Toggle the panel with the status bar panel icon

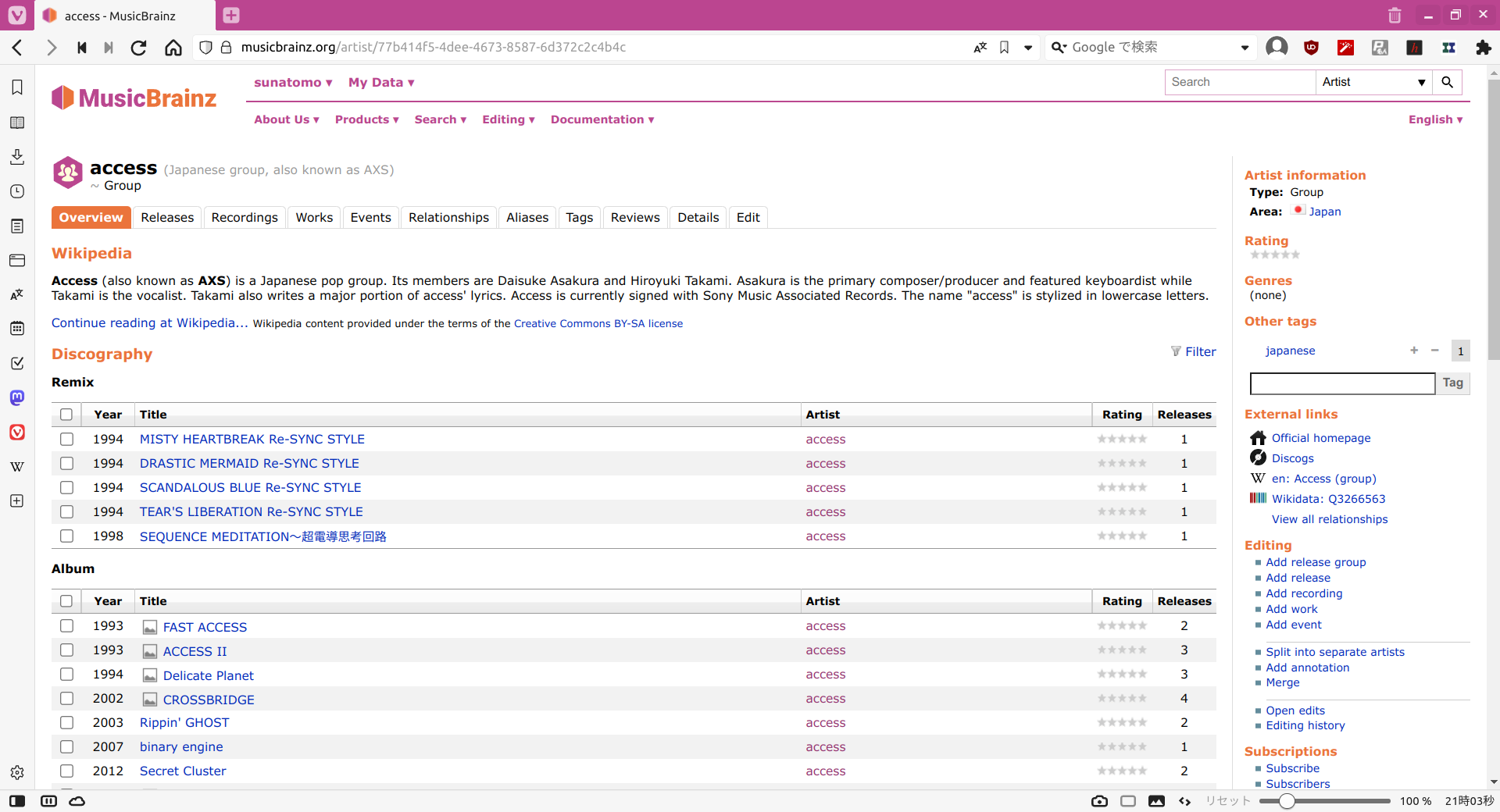coord(17,801)
